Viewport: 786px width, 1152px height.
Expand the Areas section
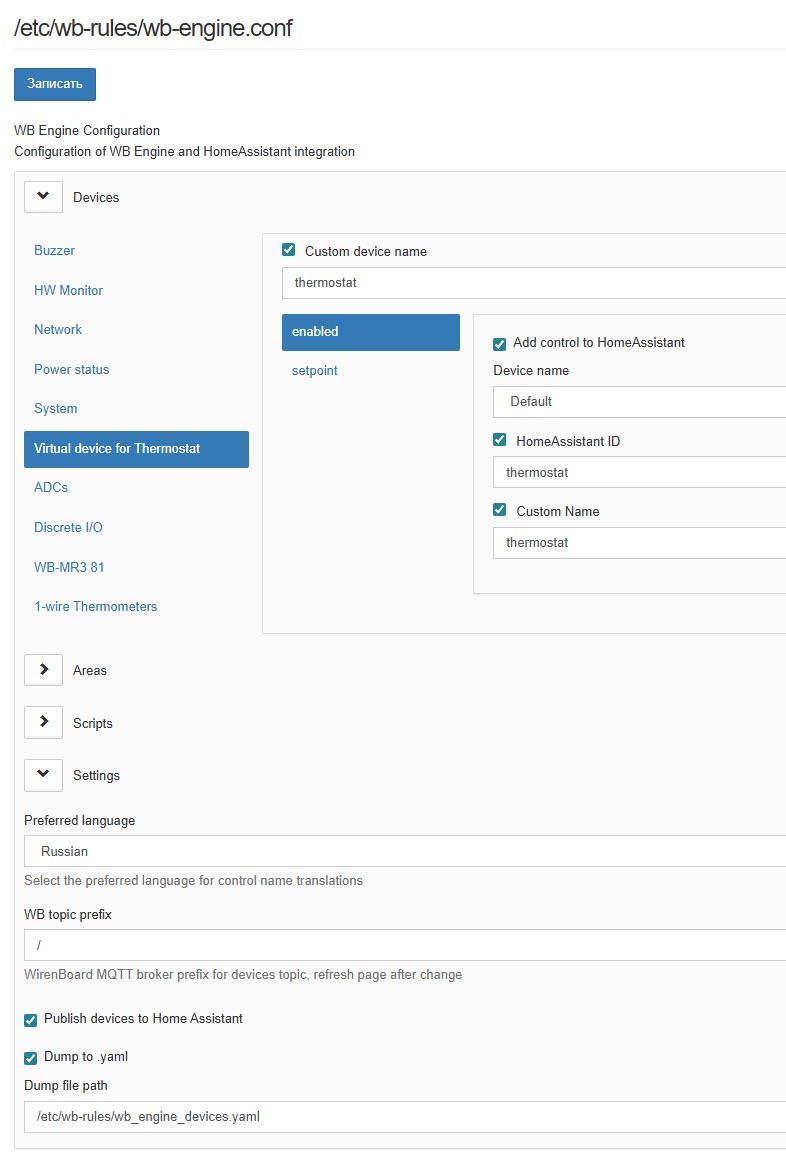coord(43,670)
